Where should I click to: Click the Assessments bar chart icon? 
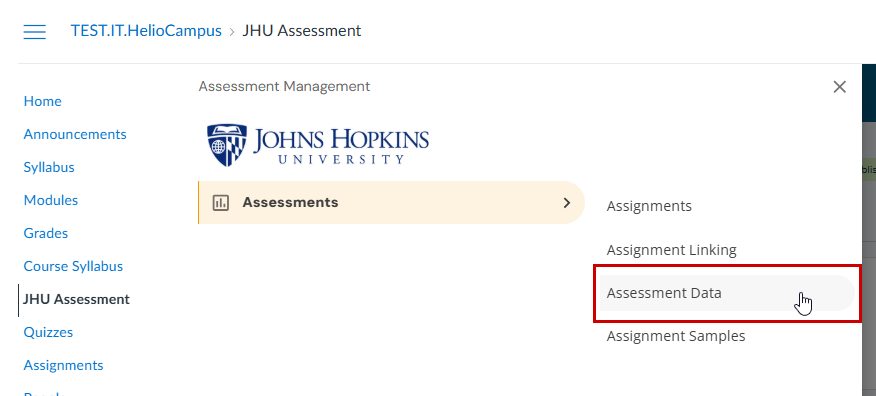click(221, 203)
